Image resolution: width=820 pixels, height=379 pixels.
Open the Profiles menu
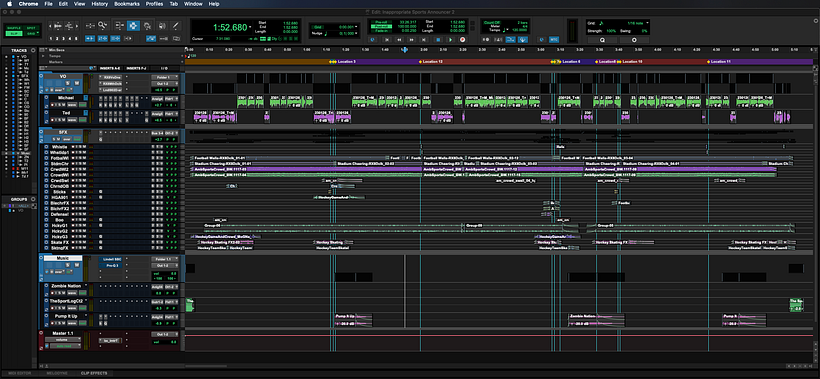154,4
